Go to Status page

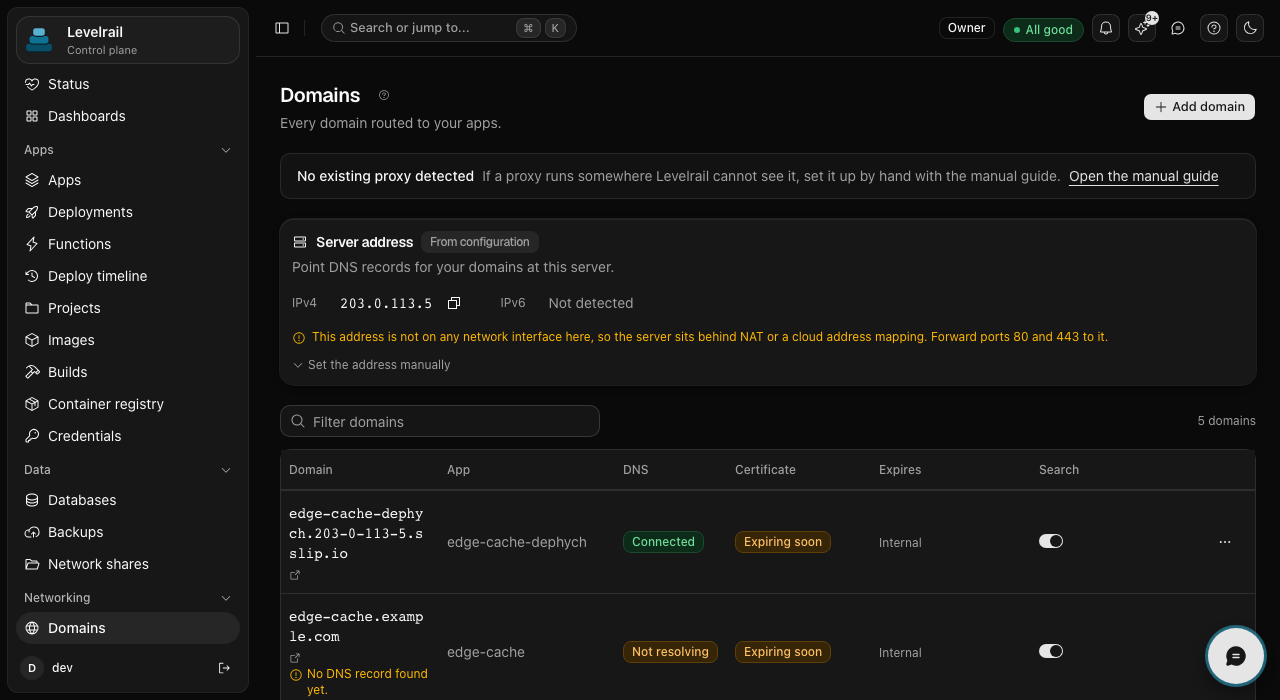pos(128,84)
